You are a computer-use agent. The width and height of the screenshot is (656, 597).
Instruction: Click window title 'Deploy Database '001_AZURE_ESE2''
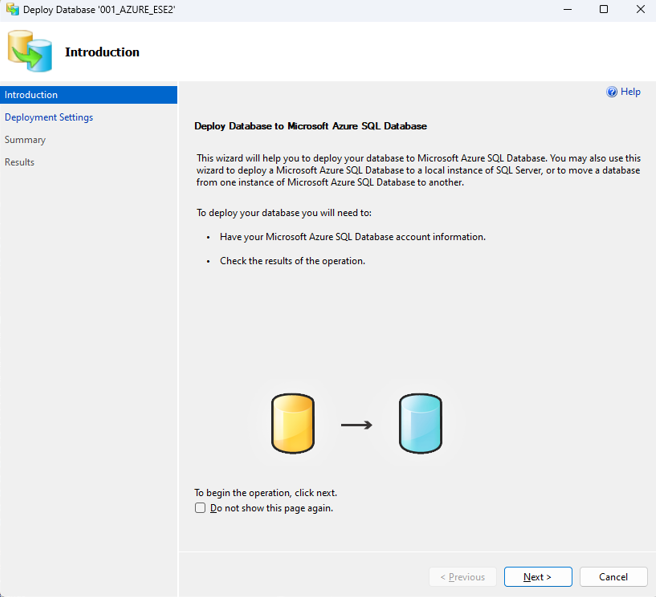(99, 10)
